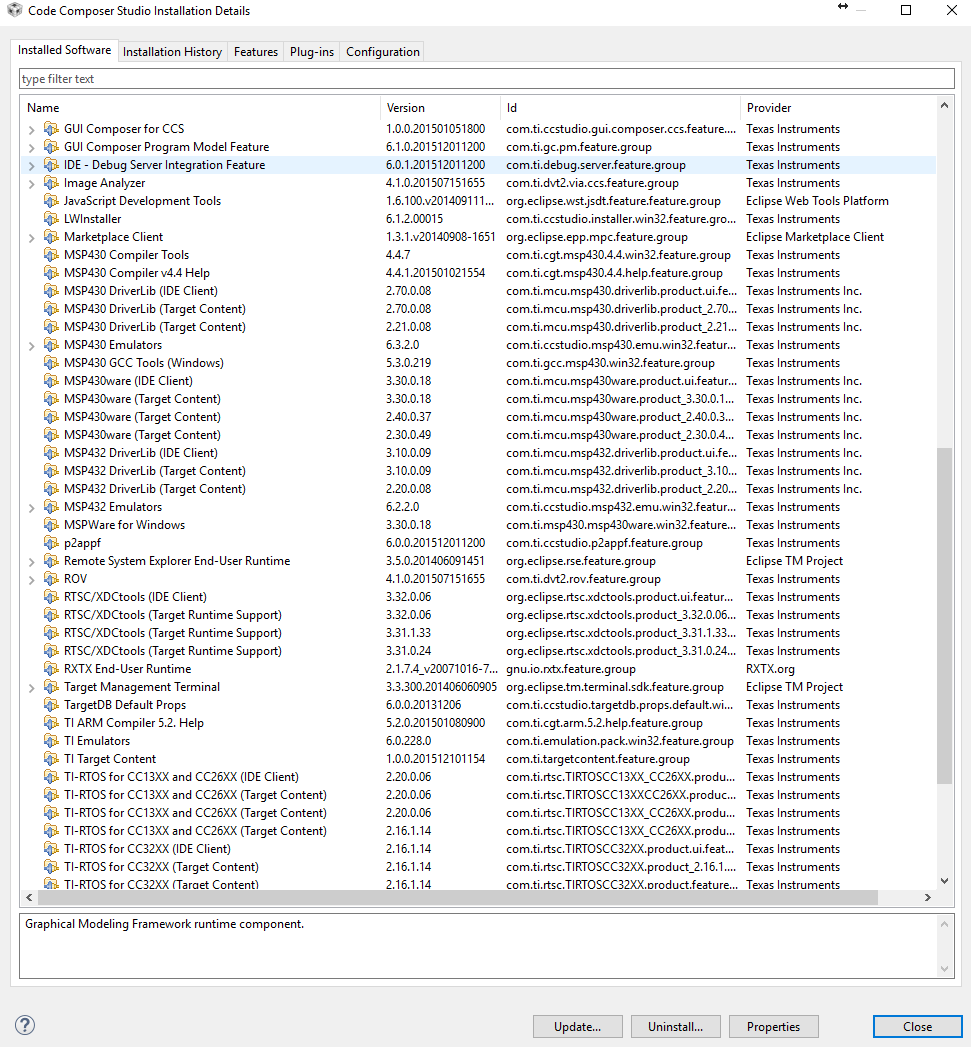The width and height of the screenshot is (971, 1047).
Task: Sort by the Id column header
Action: pyautogui.click(x=620, y=108)
